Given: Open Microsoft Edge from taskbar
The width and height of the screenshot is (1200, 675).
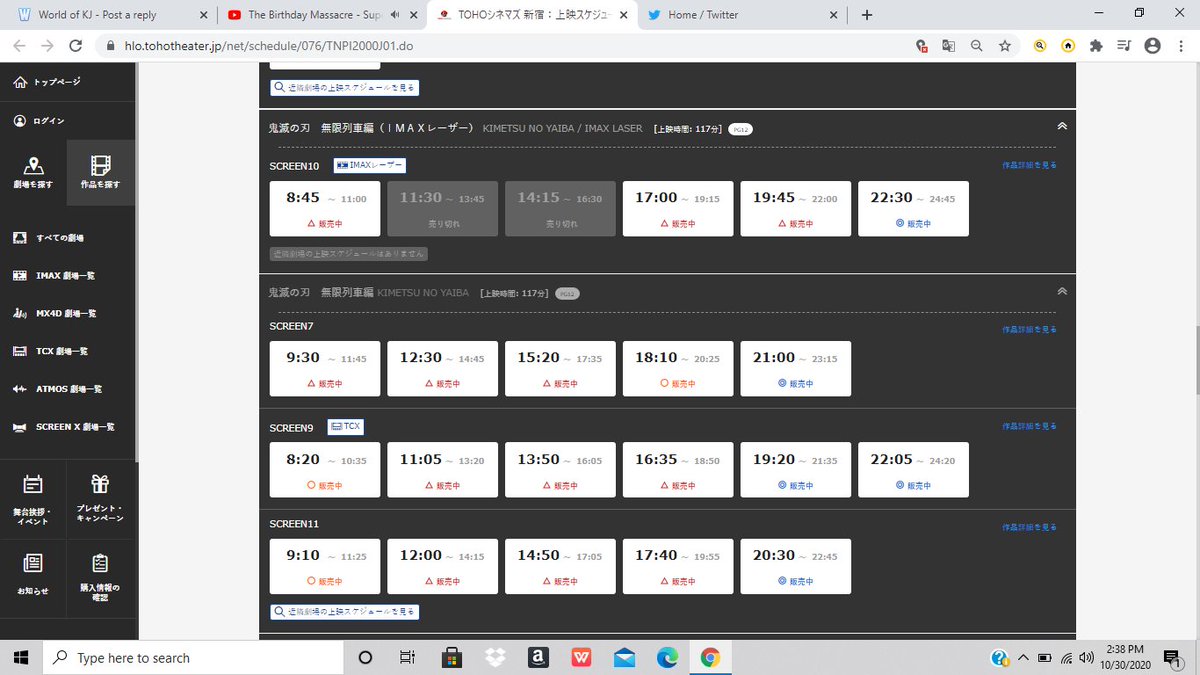Looking at the screenshot, I should 667,657.
